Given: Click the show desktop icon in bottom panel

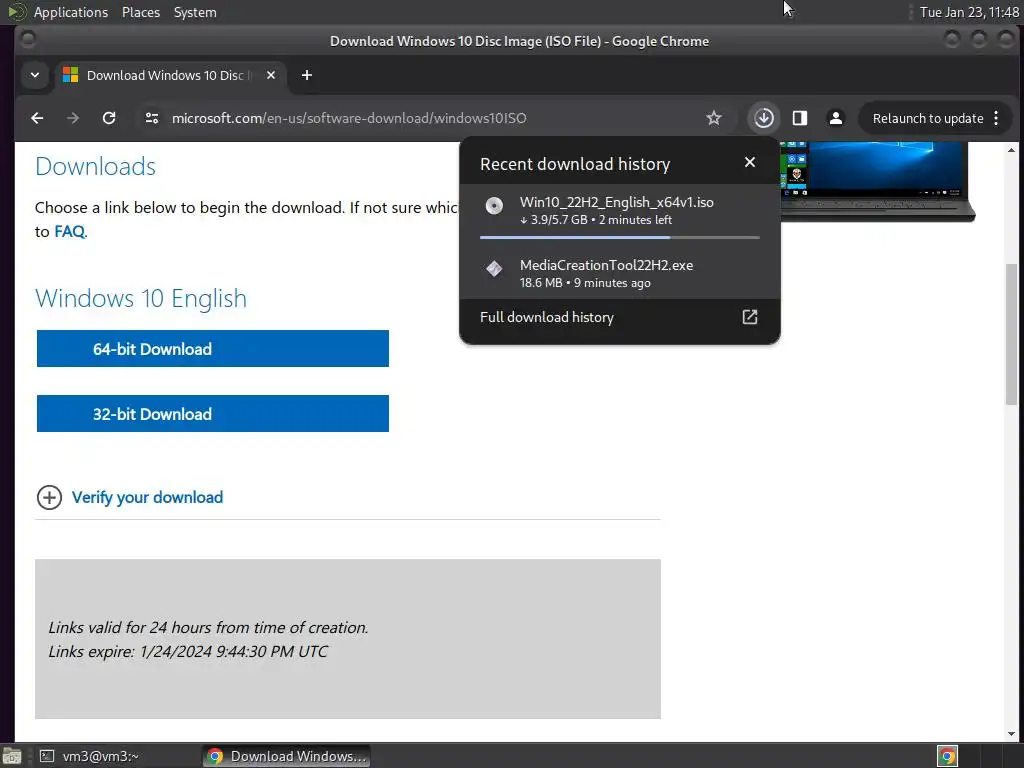Looking at the screenshot, I should pos(11,756).
